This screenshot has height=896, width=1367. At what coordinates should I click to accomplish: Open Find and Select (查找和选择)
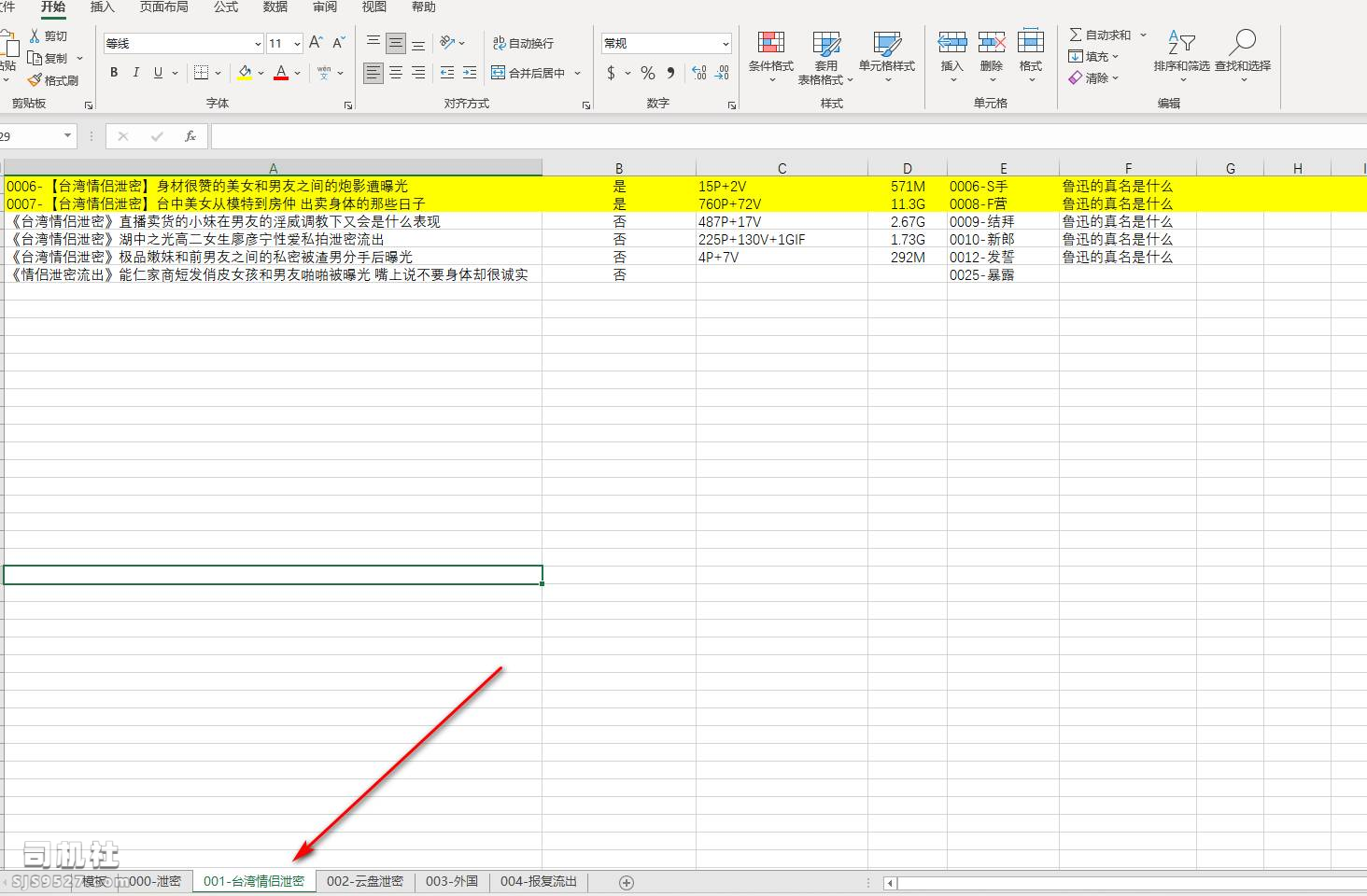(1243, 56)
